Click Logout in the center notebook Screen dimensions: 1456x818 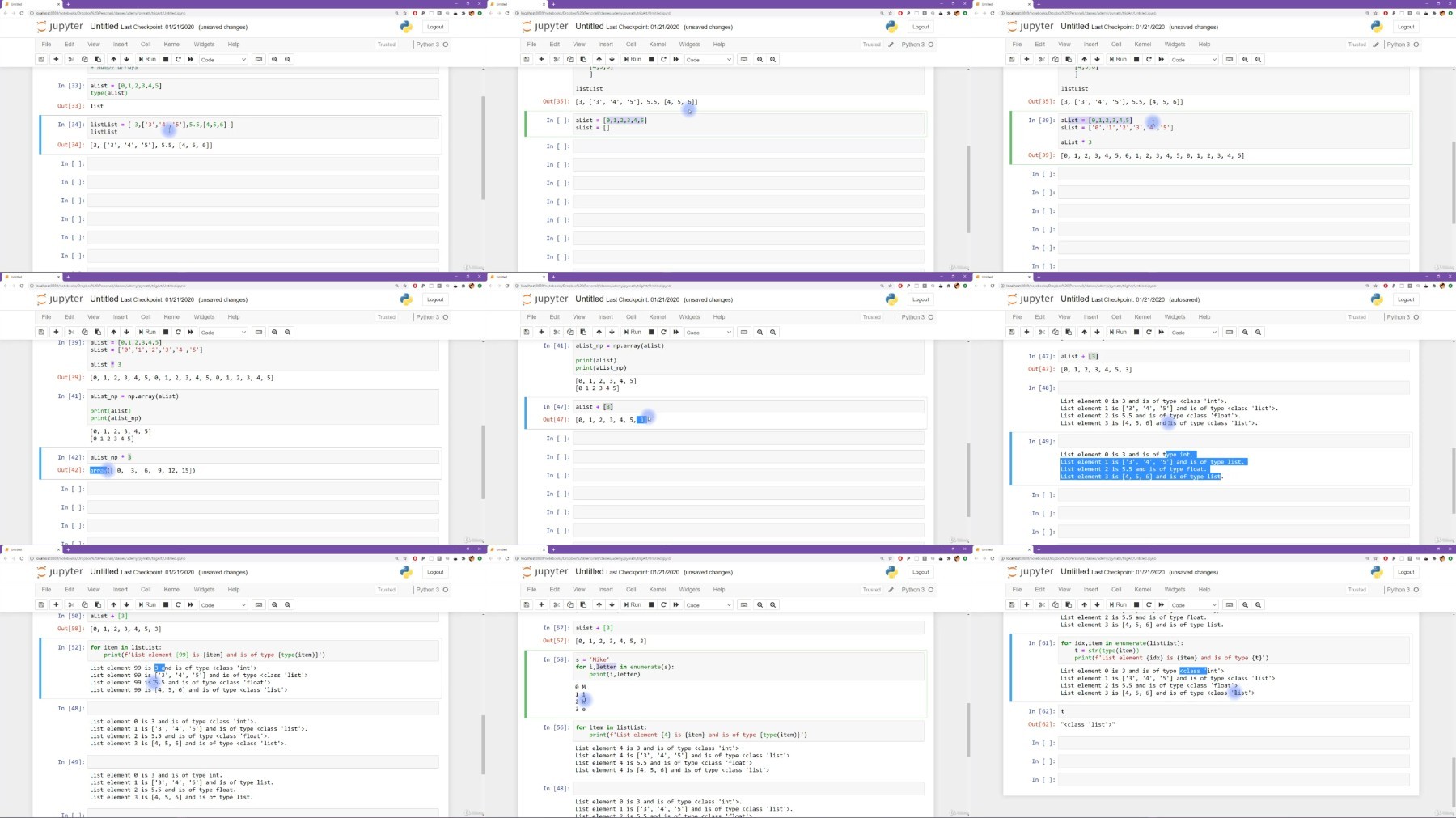(921, 299)
